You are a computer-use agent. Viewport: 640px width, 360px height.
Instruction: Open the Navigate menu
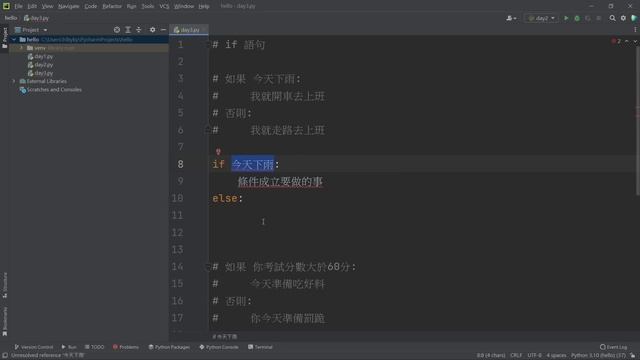(x=69, y=6)
